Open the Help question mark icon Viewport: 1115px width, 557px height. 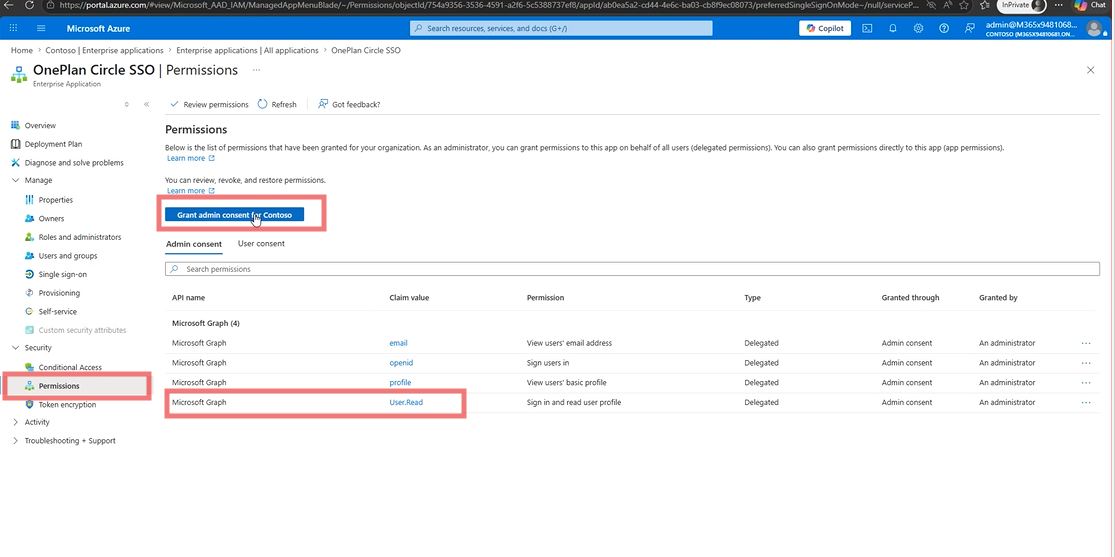944,28
